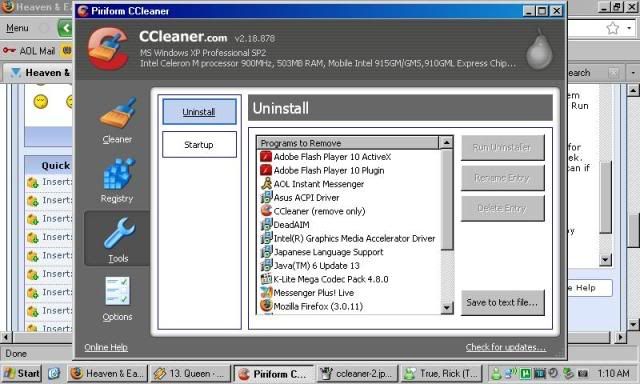This screenshot has height=384, width=640.
Task: Open the Options section in CCleaner sidebar
Action: pyautogui.click(x=117, y=299)
